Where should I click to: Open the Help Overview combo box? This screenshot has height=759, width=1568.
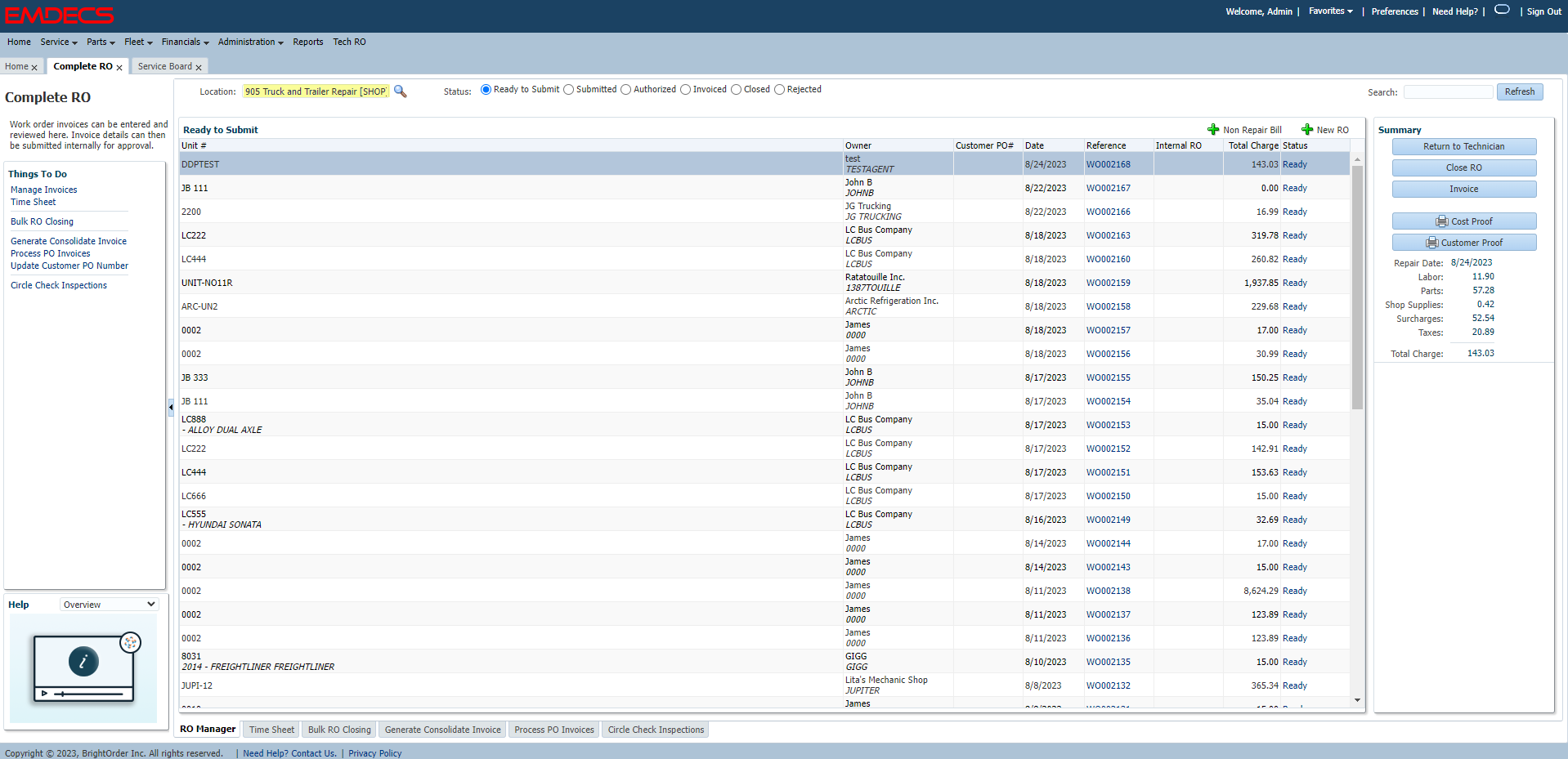tap(109, 605)
